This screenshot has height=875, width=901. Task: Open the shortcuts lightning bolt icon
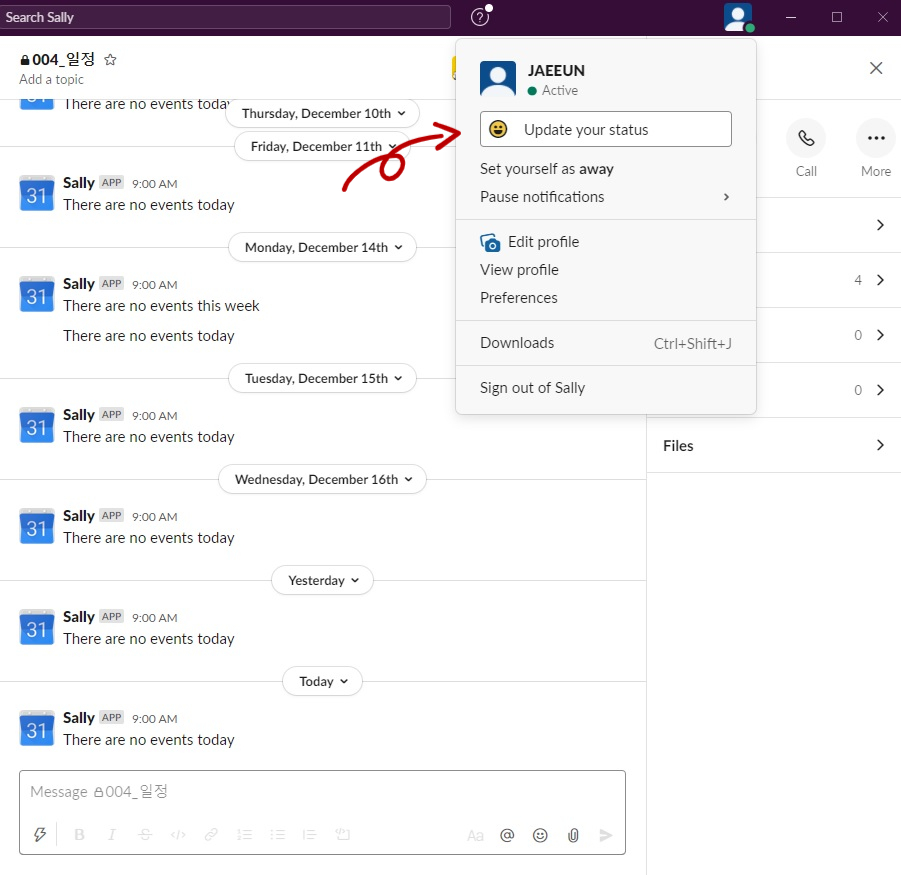40,834
